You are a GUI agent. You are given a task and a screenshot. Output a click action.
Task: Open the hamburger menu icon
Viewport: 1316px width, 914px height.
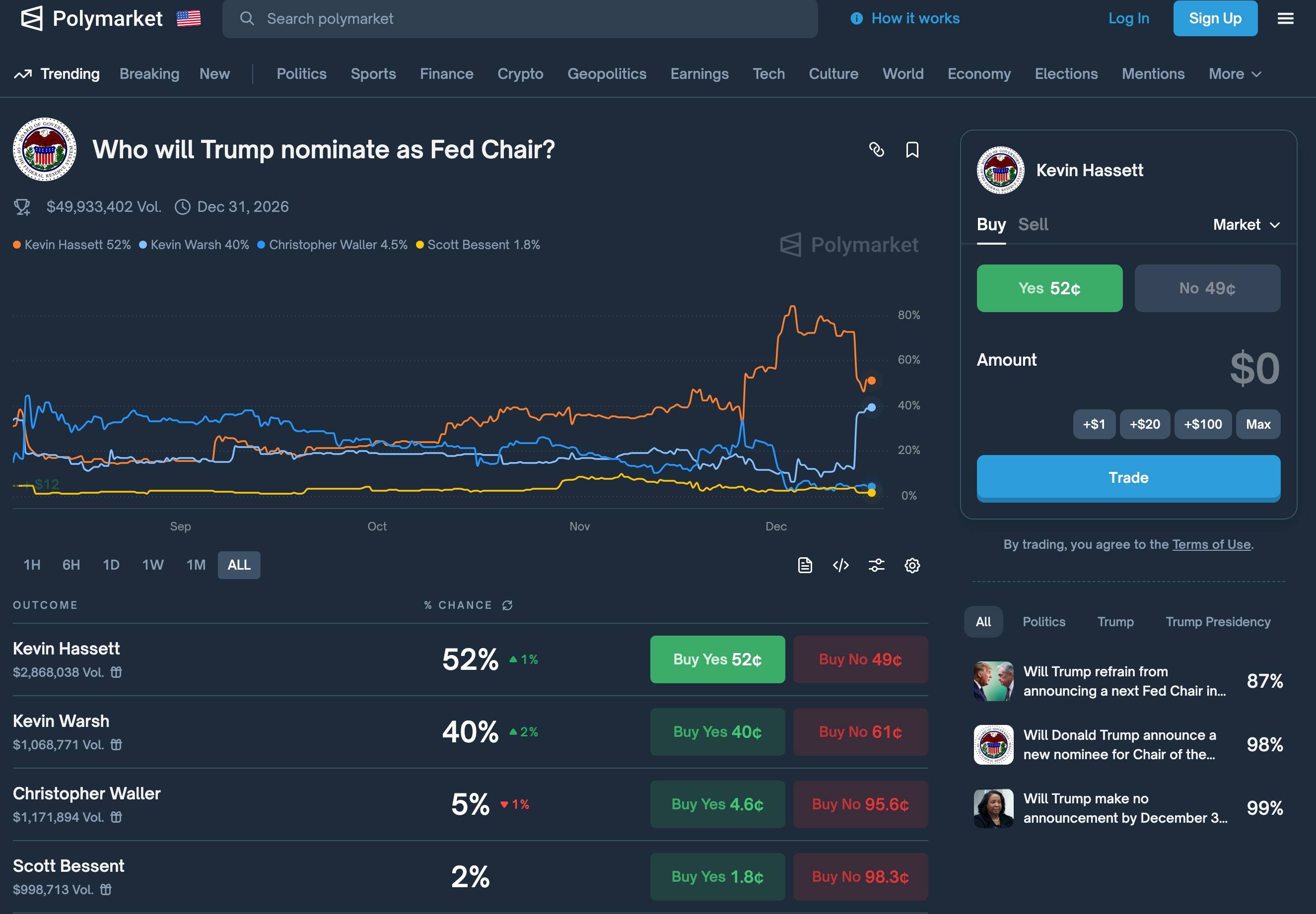click(1285, 18)
